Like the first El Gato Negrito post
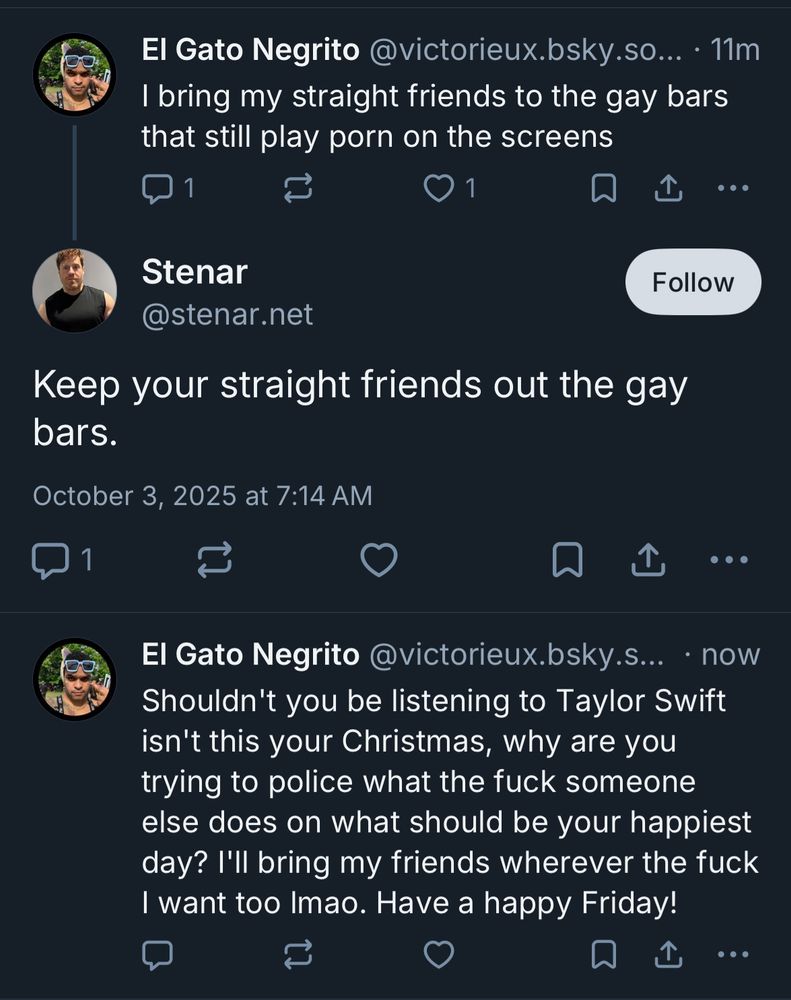 tap(439, 187)
